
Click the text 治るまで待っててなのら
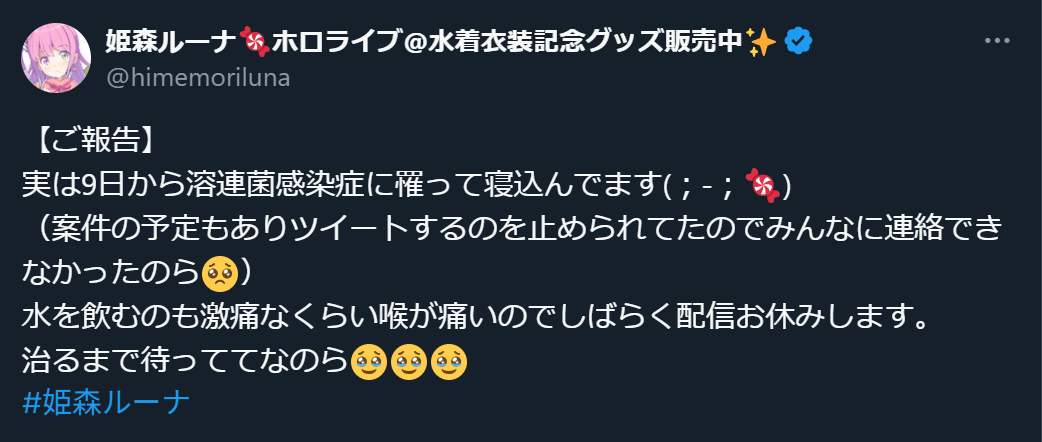coord(185,363)
